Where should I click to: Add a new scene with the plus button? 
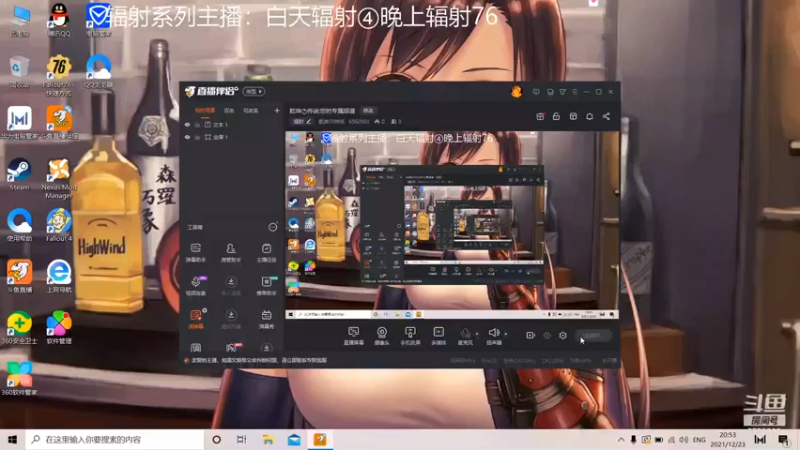coord(277,111)
